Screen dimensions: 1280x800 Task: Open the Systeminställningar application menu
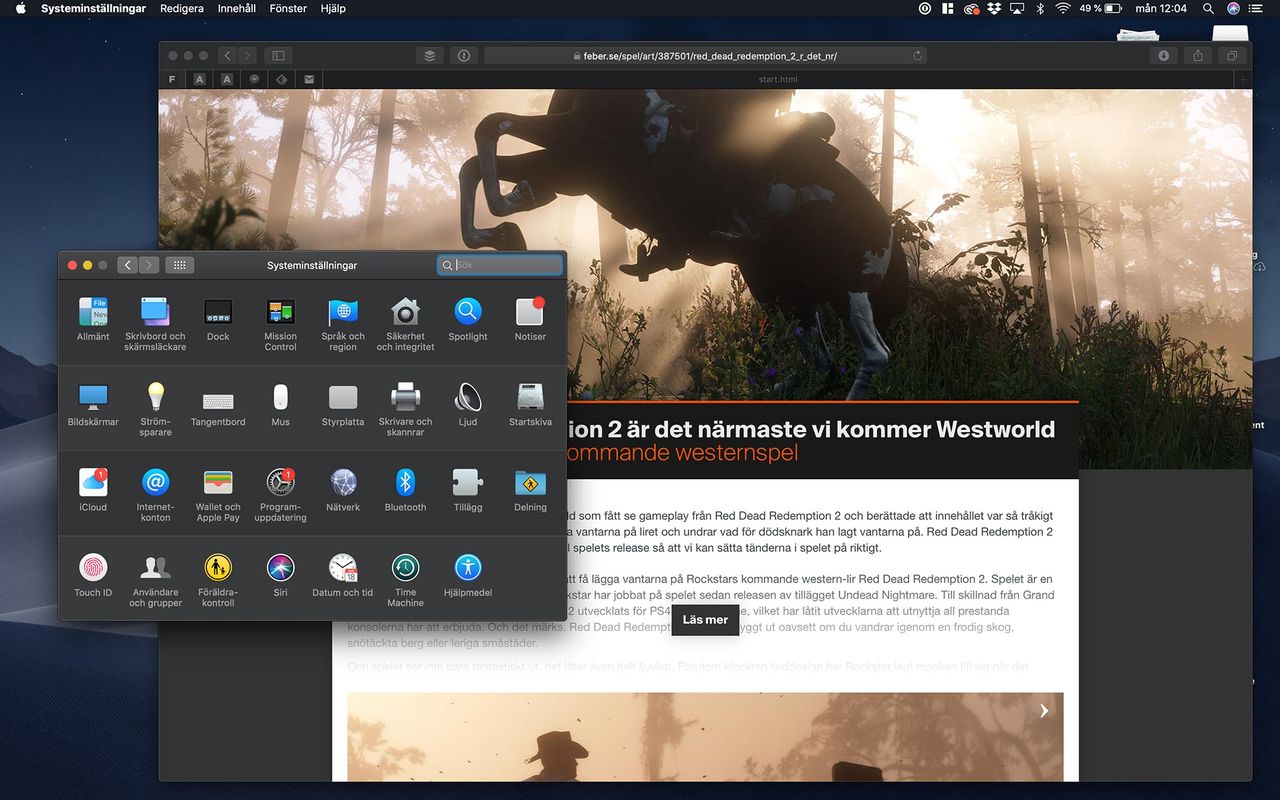[93, 8]
